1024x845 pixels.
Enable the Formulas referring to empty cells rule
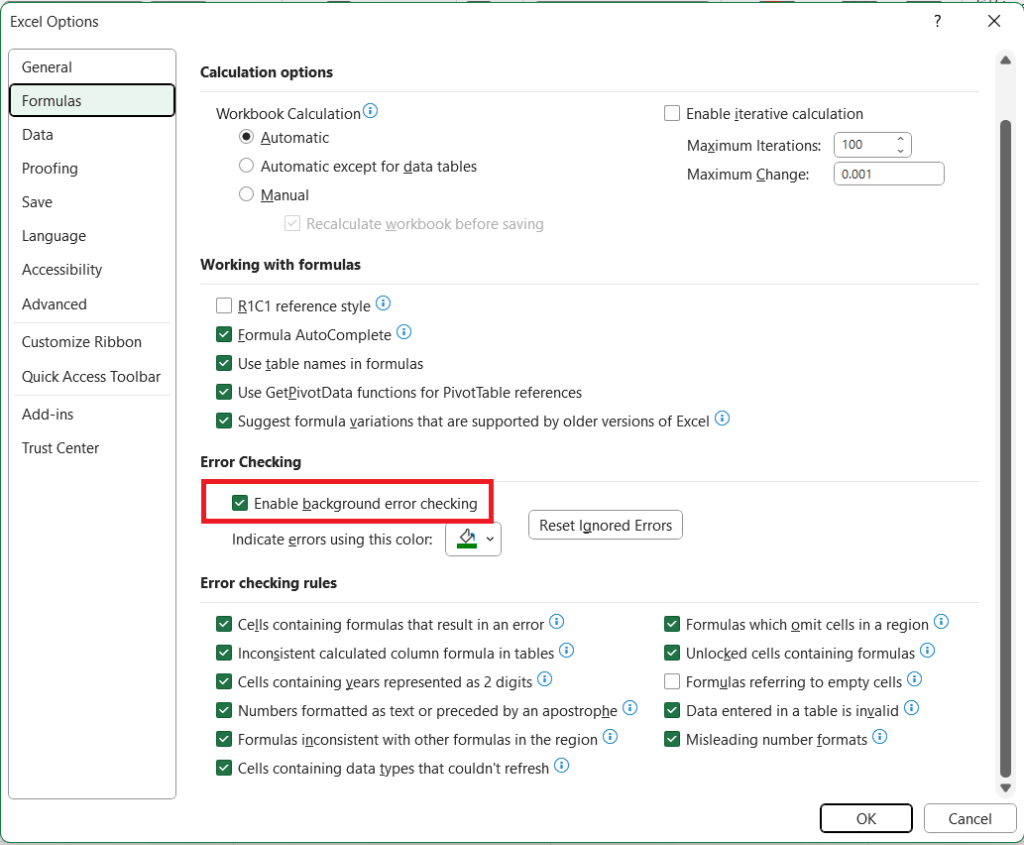pos(672,681)
